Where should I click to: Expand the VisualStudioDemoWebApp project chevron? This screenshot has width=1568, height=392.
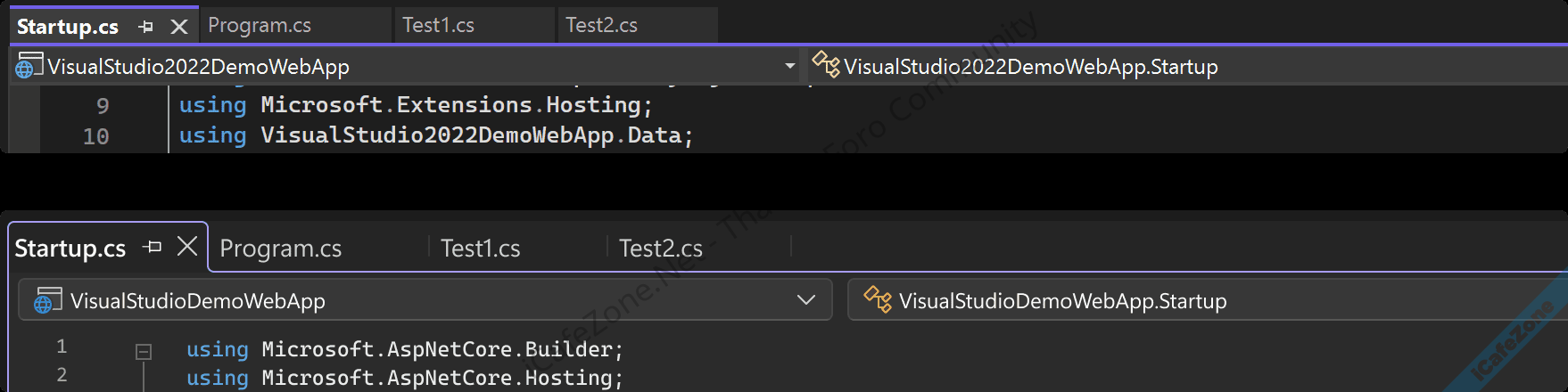[x=806, y=300]
